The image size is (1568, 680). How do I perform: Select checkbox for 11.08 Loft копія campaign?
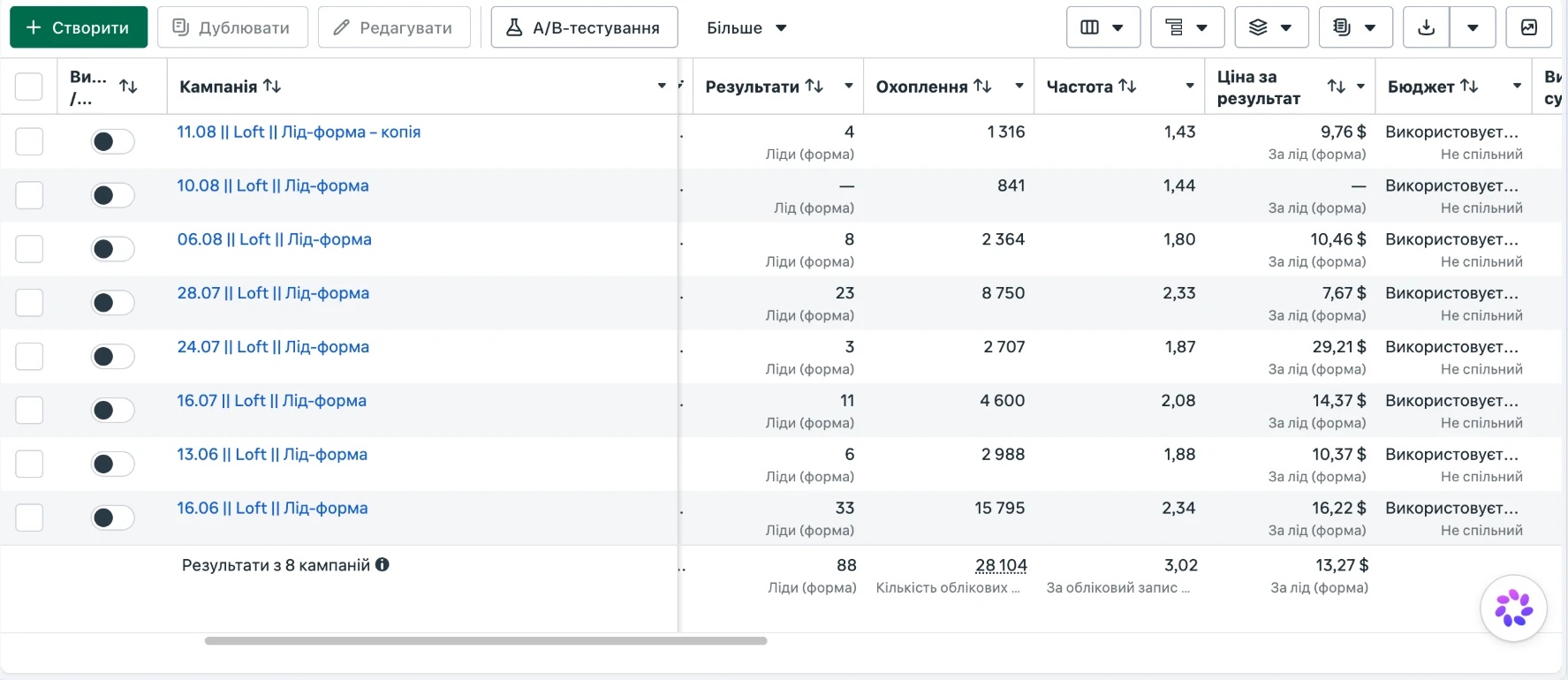tap(29, 141)
